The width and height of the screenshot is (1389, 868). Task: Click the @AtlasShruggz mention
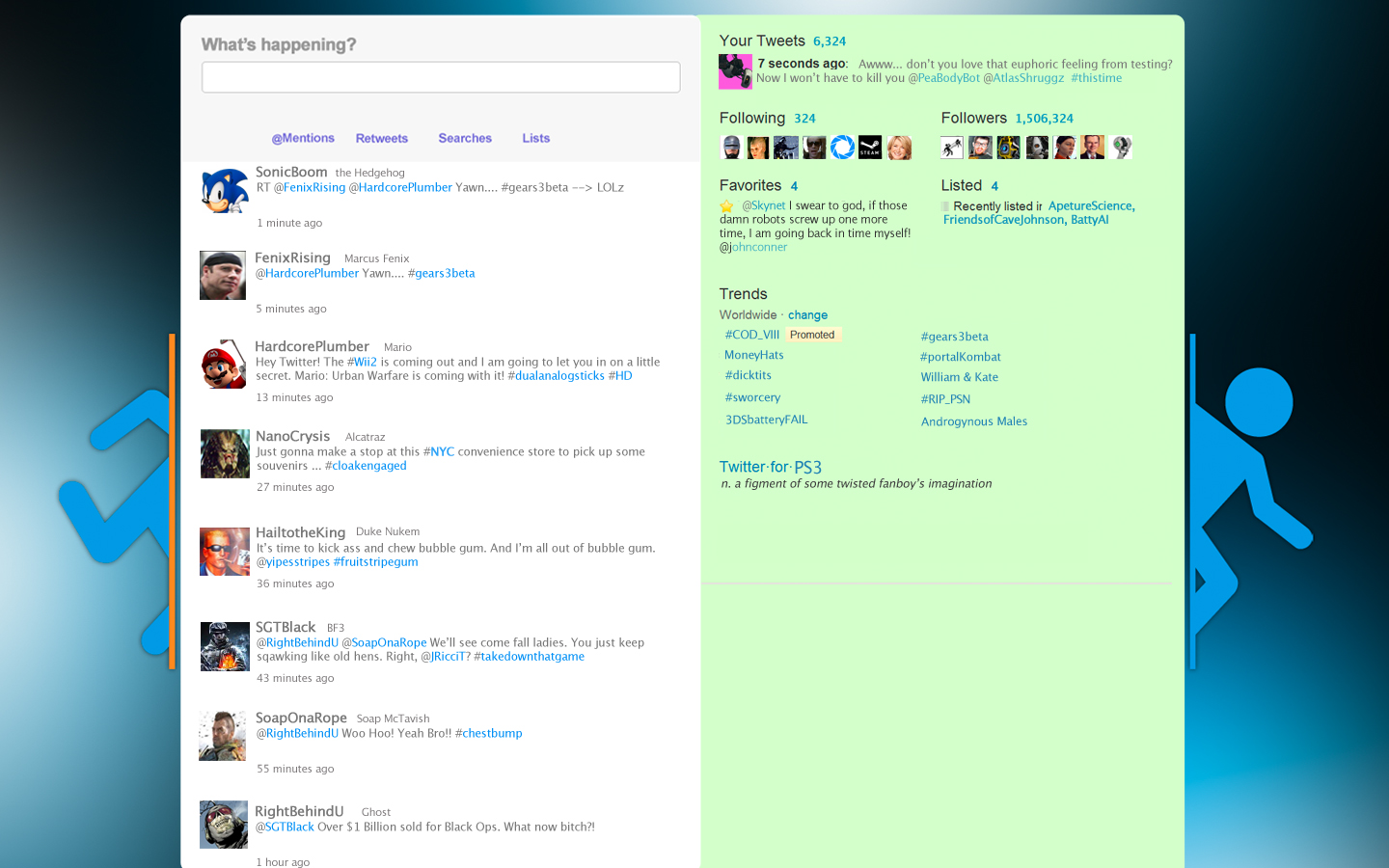[1023, 78]
